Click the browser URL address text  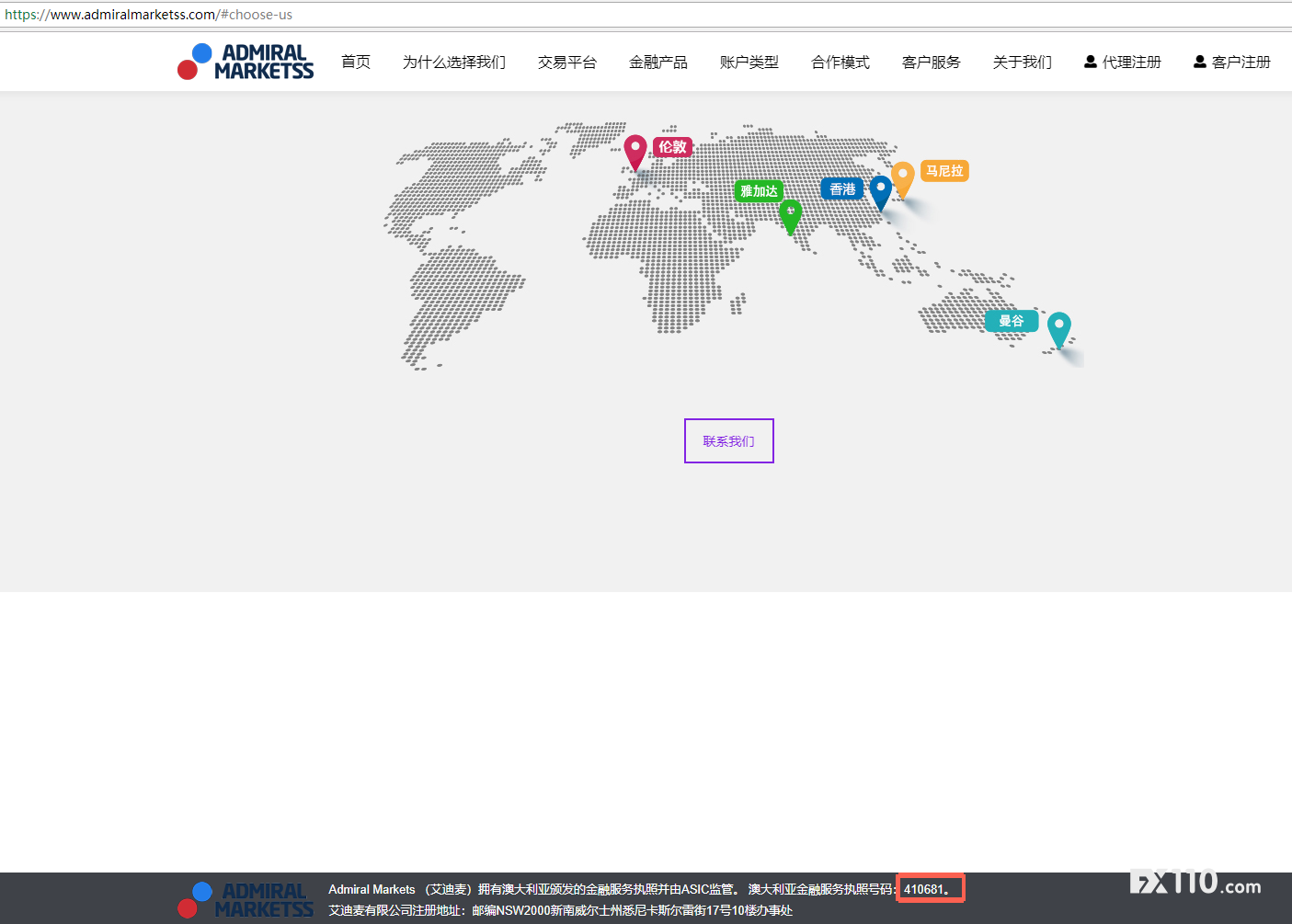(149, 15)
